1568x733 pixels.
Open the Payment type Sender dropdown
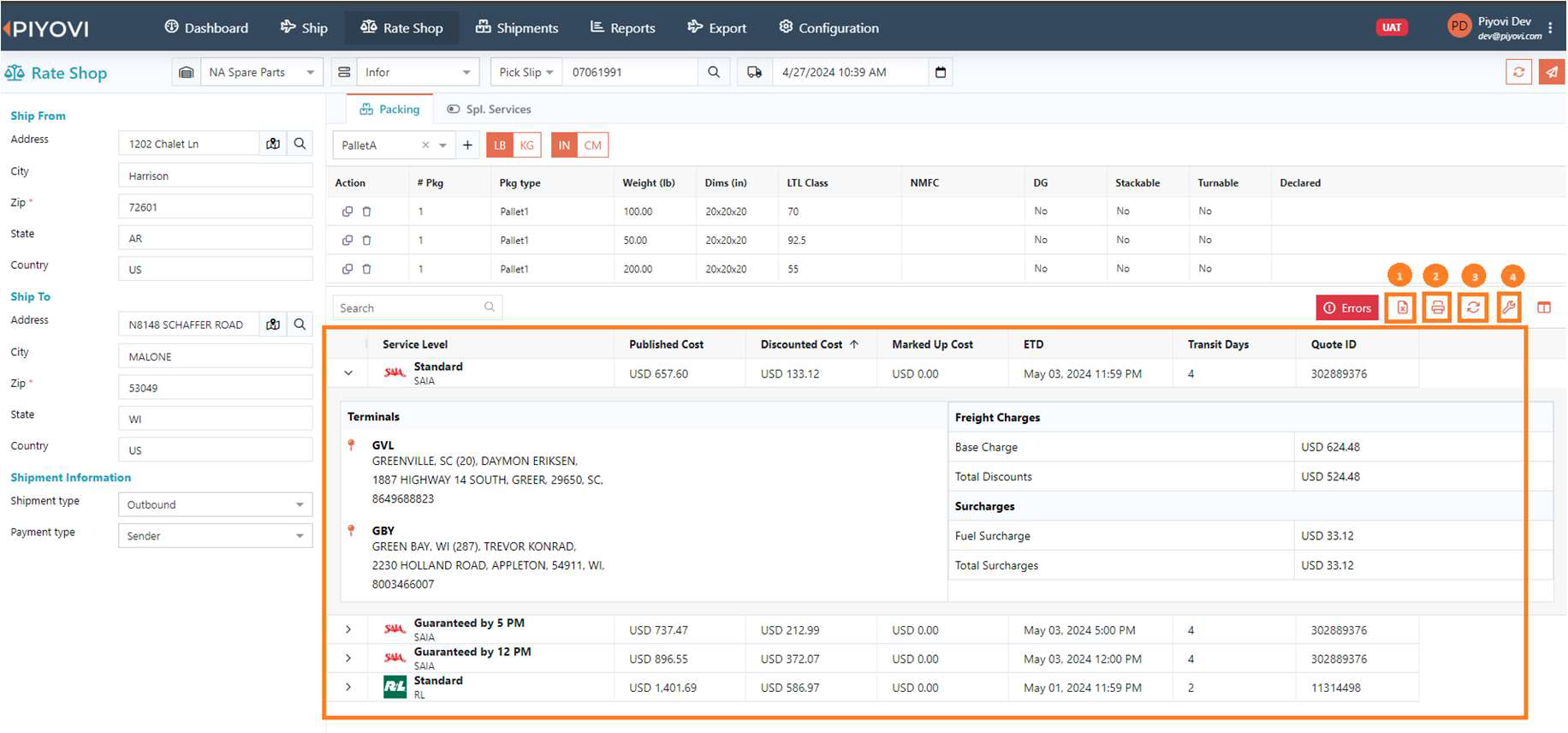point(216,535)
